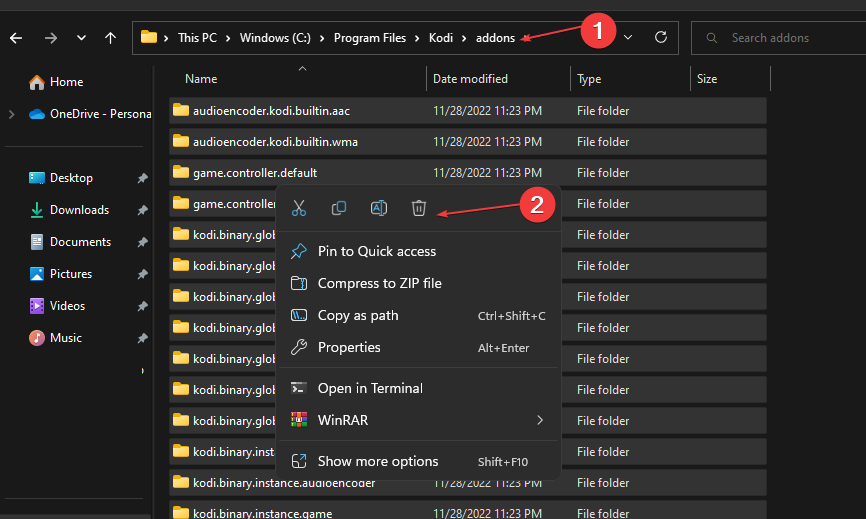Expand the address bar history dropdown
866x519 pixels.
click(628, 38)
